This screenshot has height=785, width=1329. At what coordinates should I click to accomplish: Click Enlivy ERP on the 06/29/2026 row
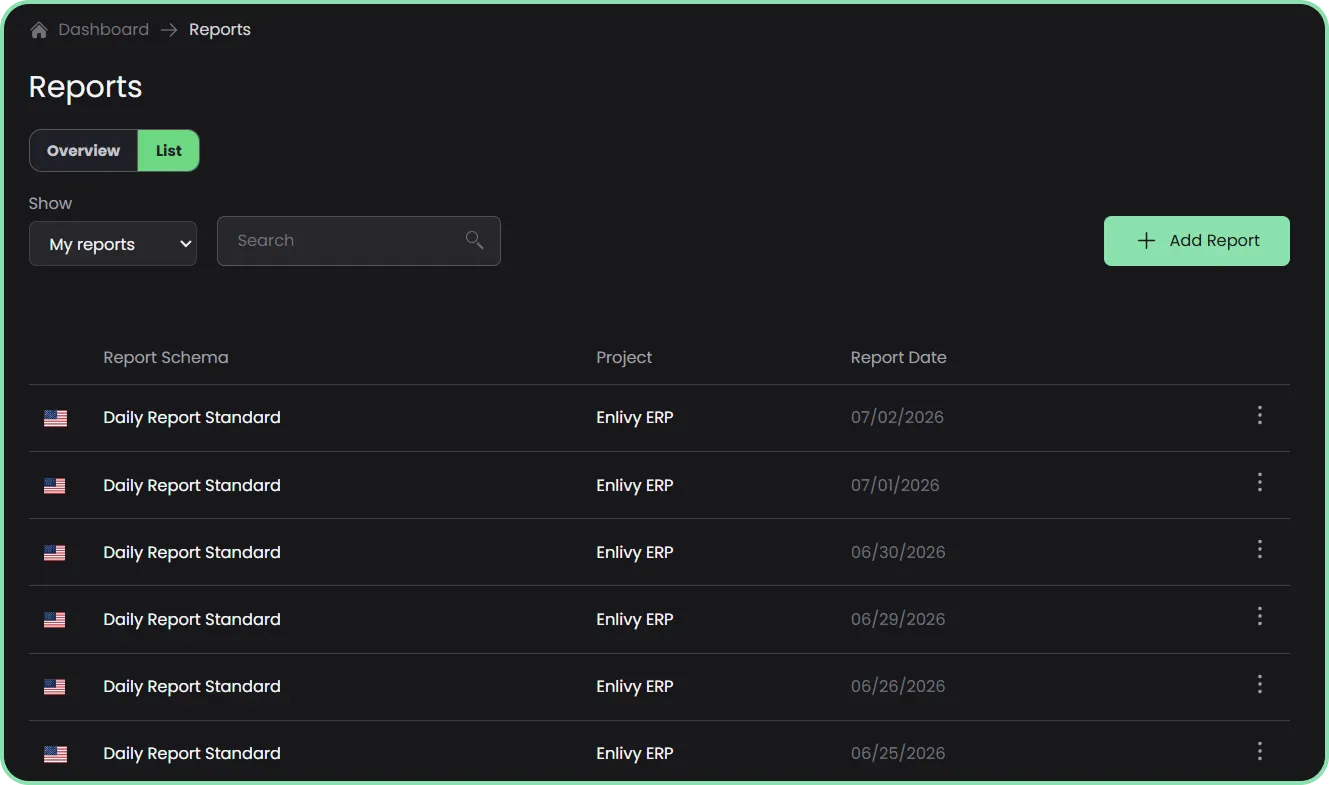click(635, 619)
